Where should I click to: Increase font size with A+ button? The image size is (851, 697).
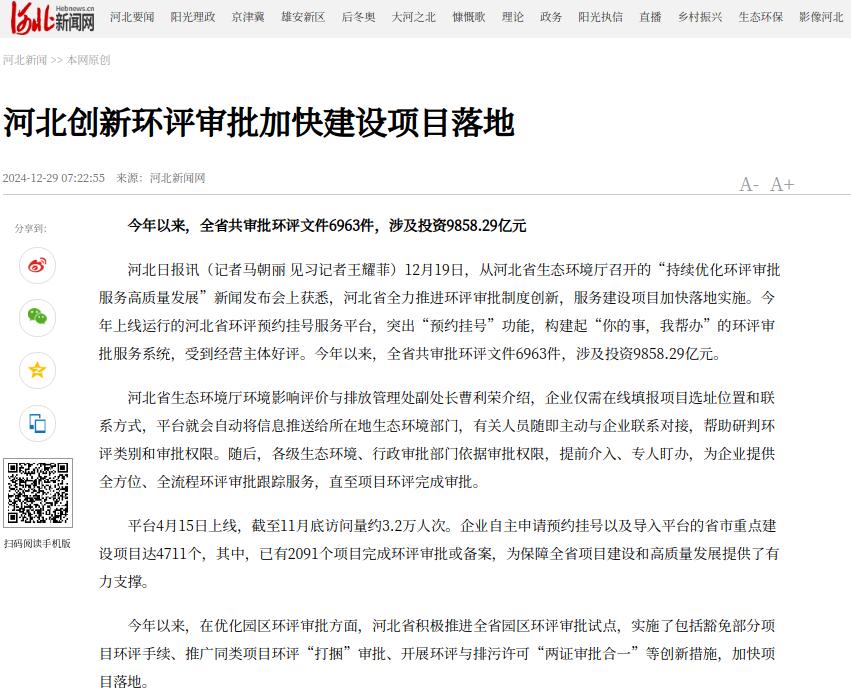point(782,184)
